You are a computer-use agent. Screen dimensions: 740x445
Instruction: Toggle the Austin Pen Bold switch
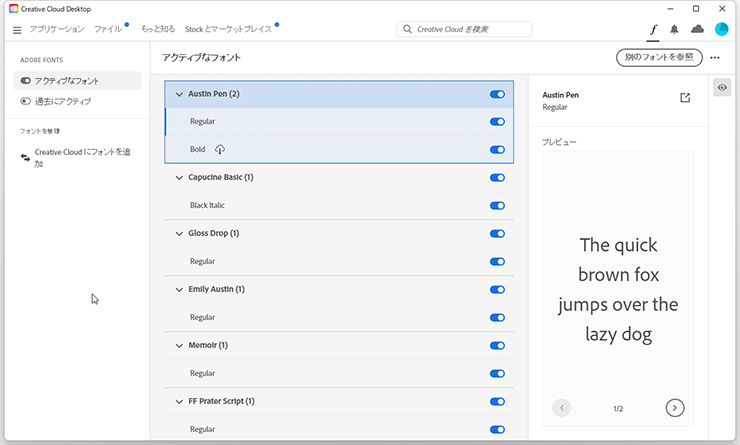tap(497, 150)
